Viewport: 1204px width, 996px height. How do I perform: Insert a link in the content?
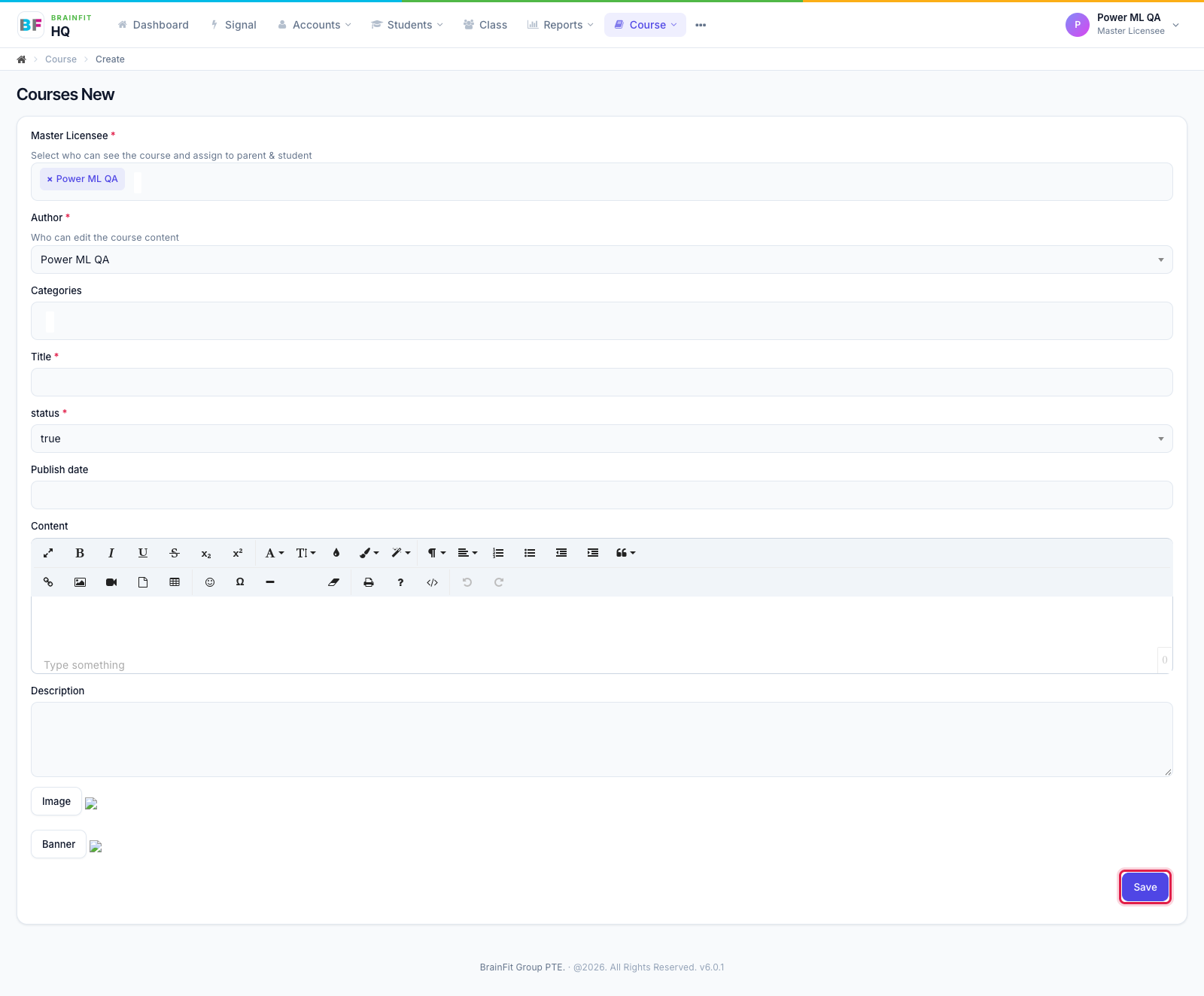(x=48, y=582)
